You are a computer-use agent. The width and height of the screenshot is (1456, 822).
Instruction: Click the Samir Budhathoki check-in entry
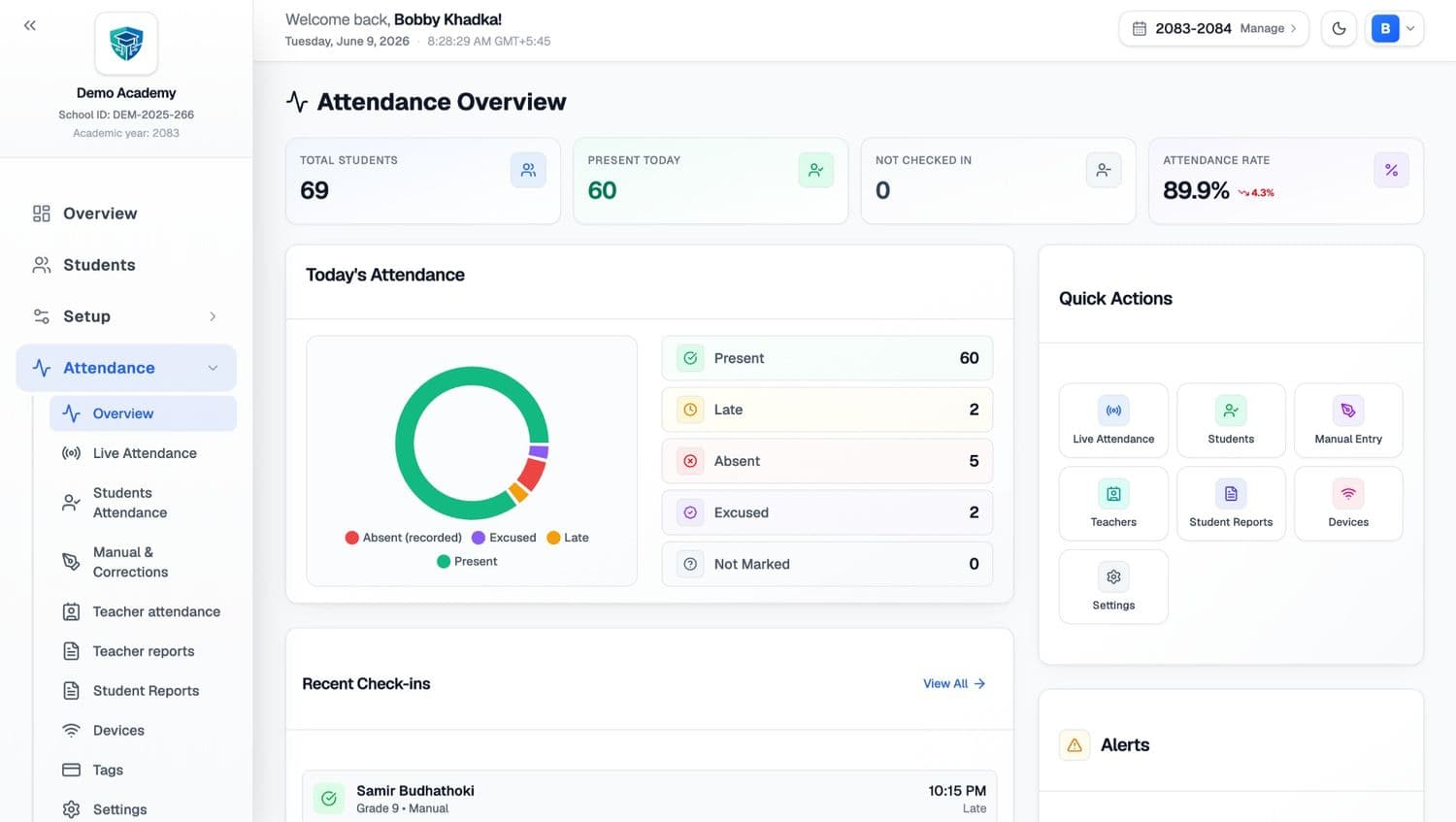[x=649, y=799]
